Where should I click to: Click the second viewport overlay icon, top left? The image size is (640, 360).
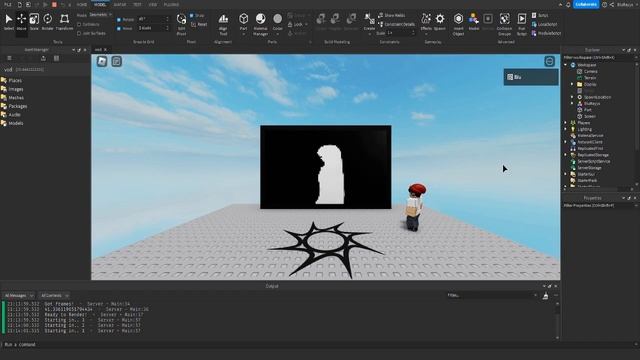[x=116, y=61]
